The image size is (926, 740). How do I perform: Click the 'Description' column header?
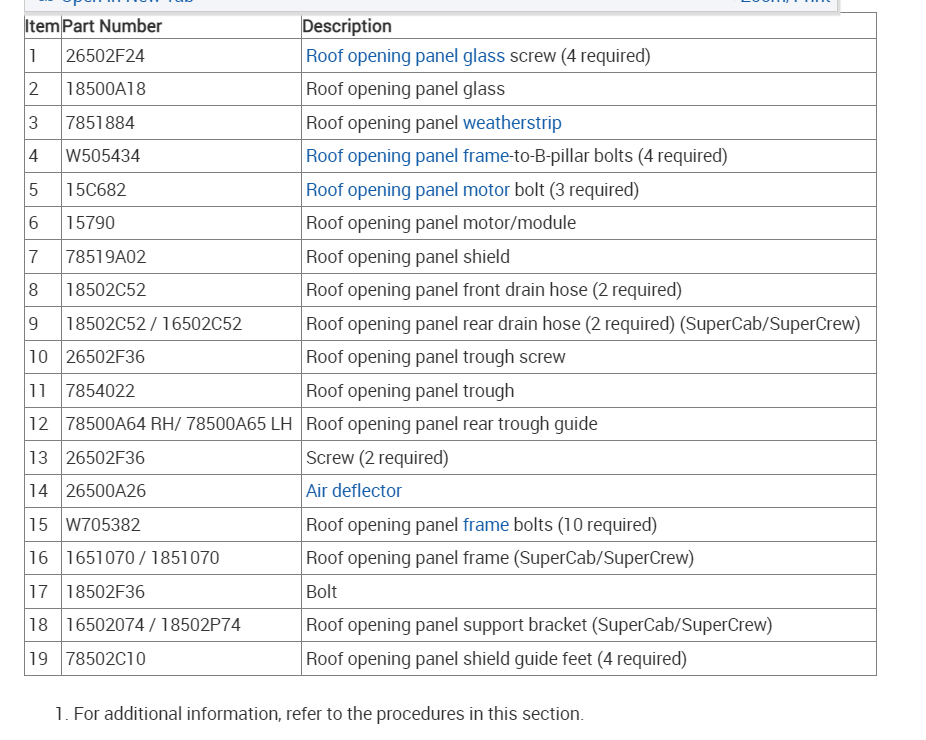(347, 26)
